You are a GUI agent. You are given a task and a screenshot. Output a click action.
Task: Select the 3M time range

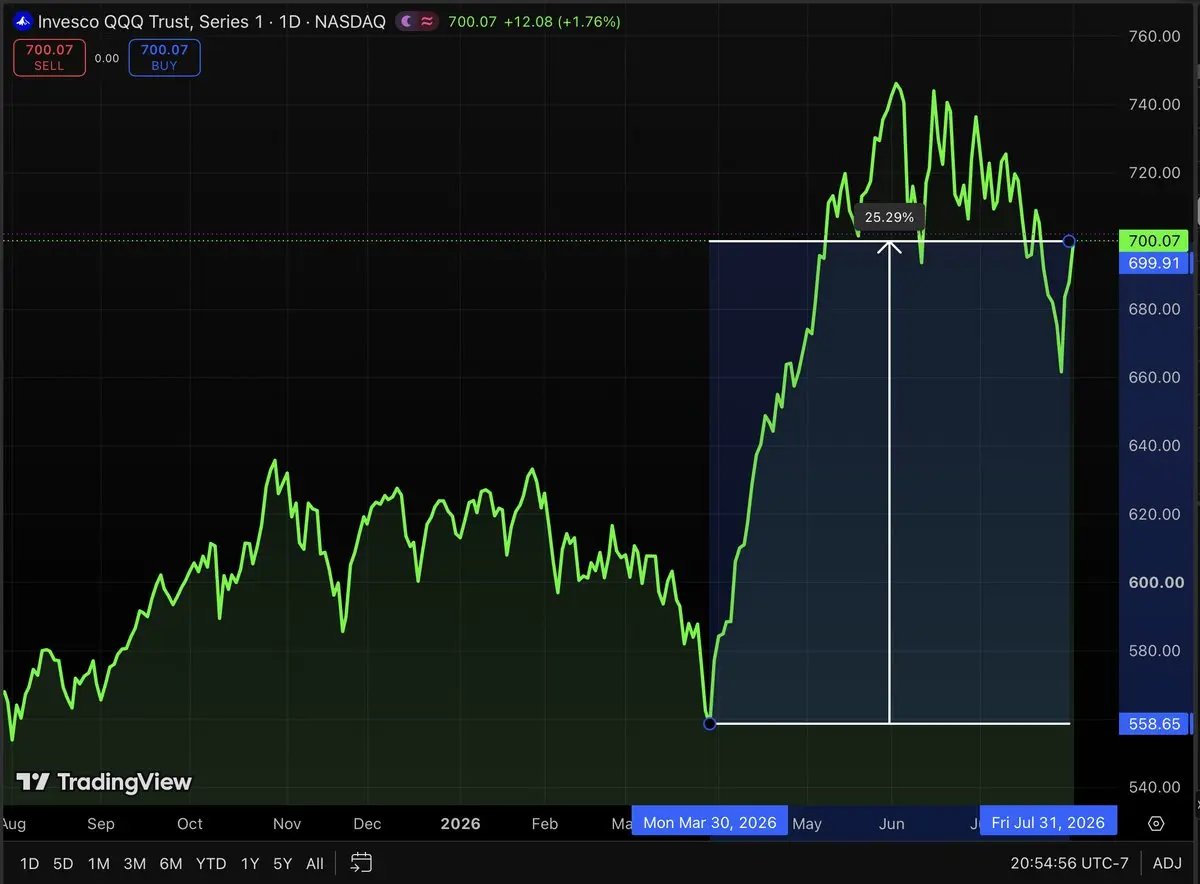(x=135, y=863)
